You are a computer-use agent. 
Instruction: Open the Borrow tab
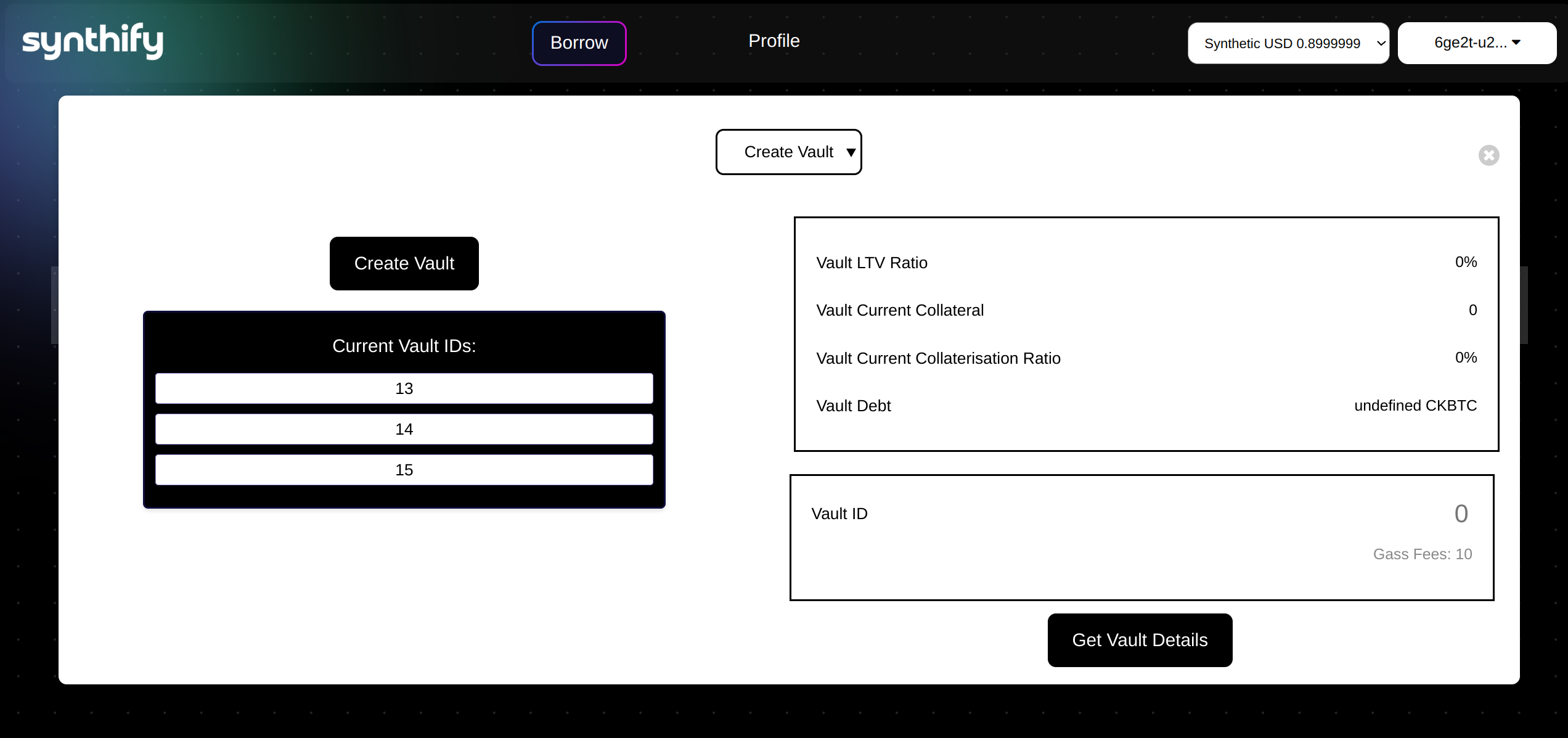click(579, 43)
